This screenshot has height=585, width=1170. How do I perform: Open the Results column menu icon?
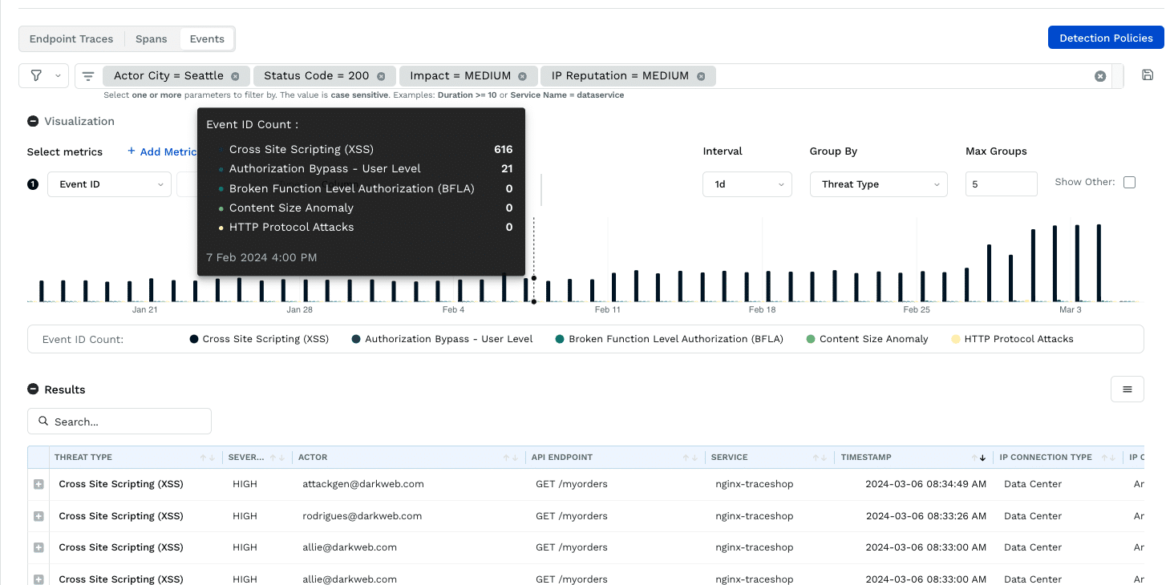point(1127,390)
